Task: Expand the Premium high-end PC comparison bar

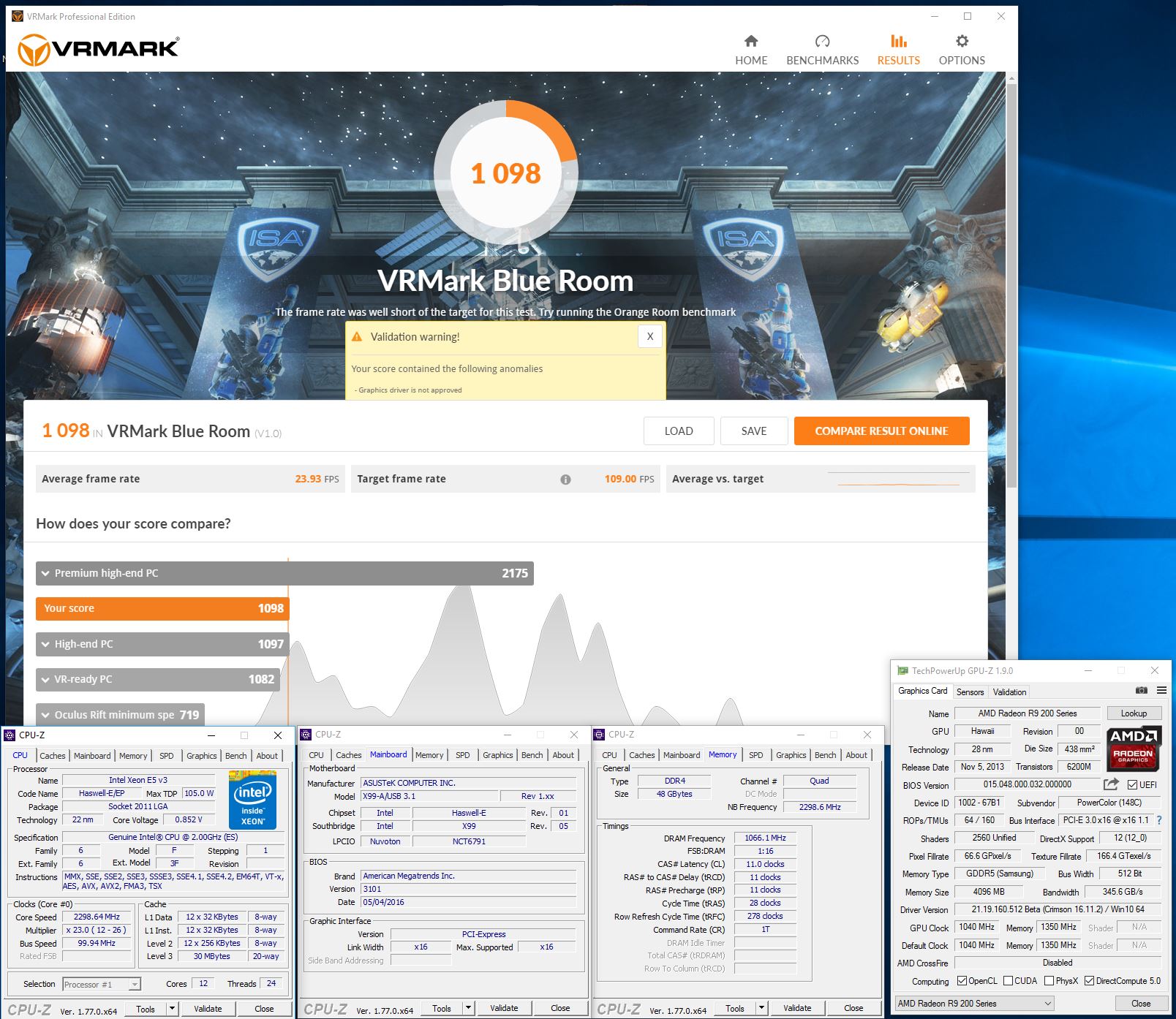Action: click(284, 573)
